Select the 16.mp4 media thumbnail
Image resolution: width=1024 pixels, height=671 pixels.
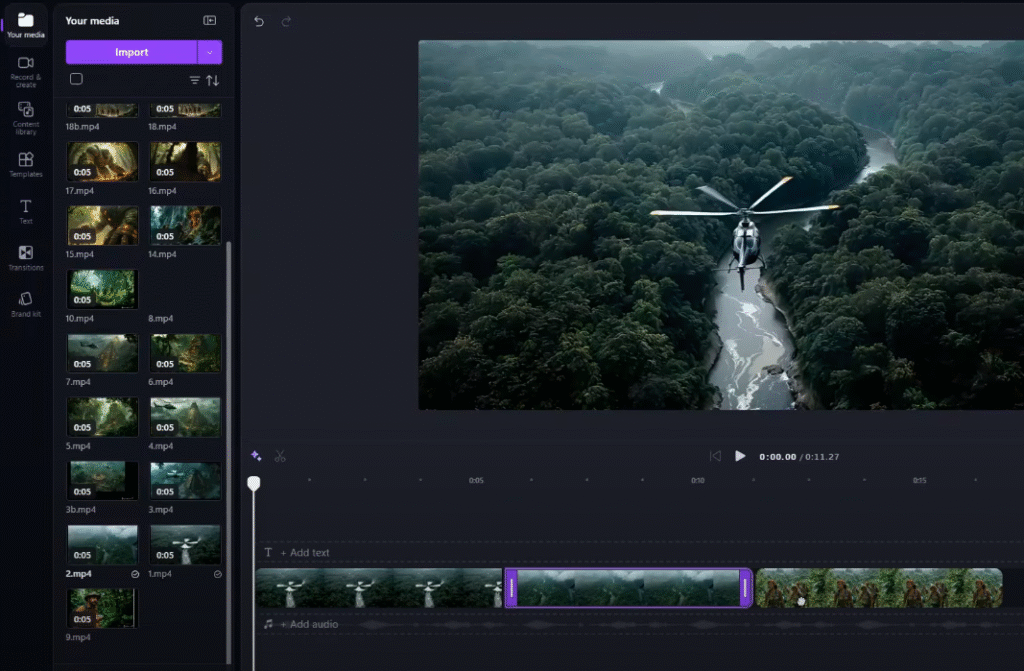coord(185,161)
